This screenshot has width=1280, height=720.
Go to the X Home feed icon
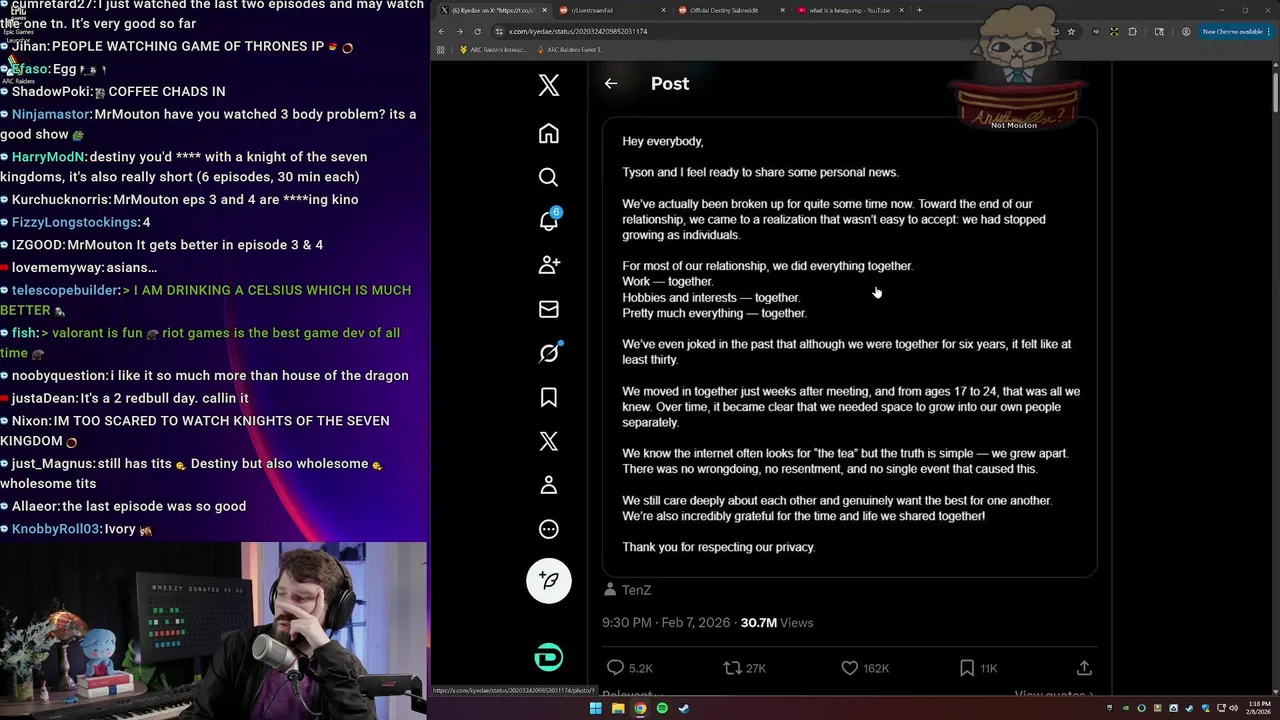(548, 133)
